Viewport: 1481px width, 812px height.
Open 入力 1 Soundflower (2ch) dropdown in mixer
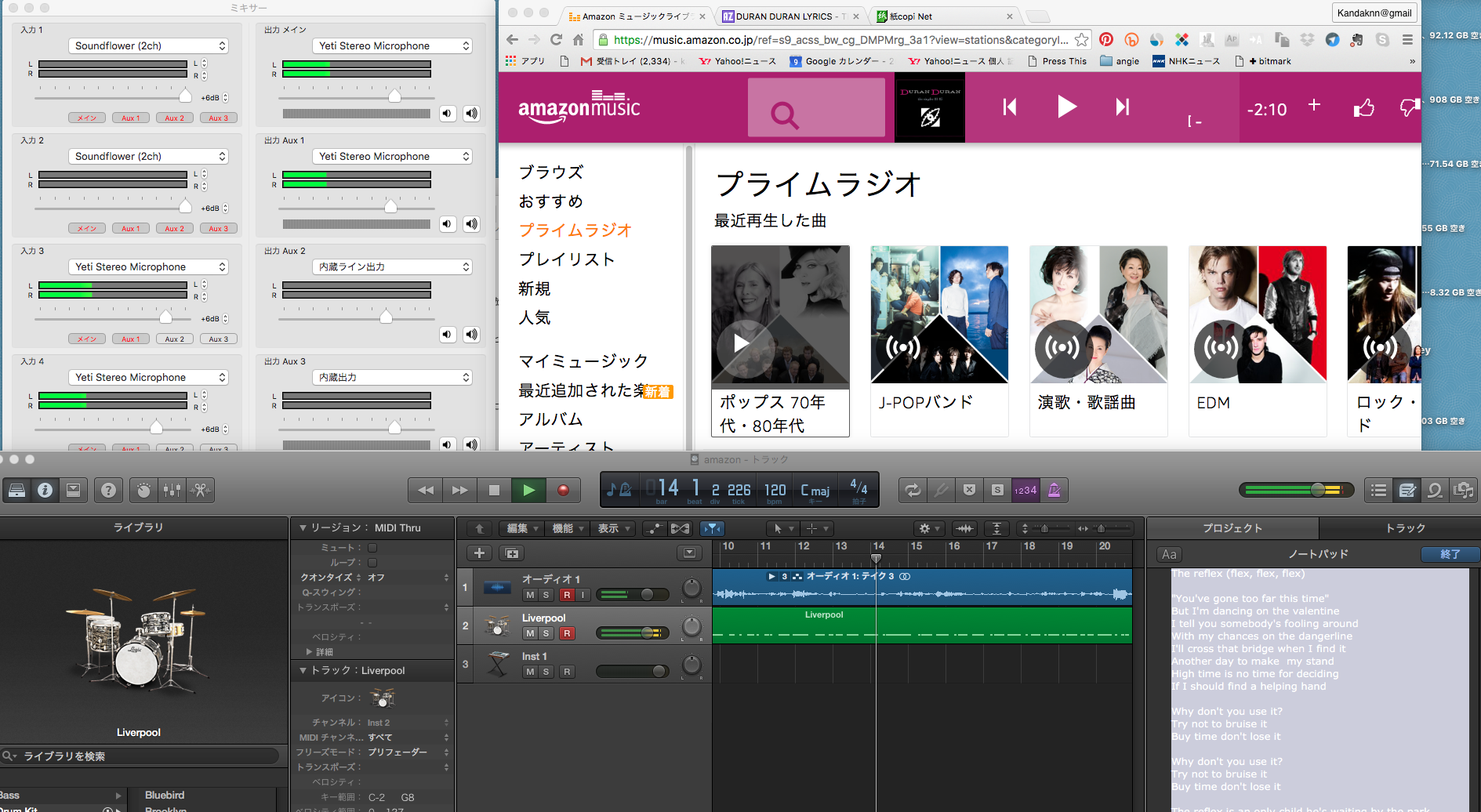click(148, 46)
